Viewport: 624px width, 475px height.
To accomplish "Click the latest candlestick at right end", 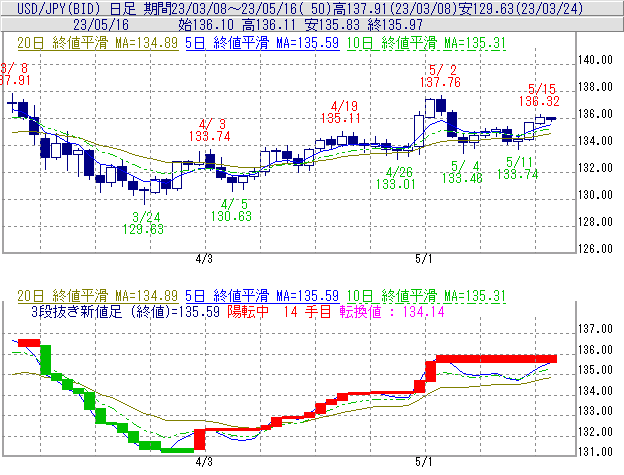I will [x=551, y=118].
